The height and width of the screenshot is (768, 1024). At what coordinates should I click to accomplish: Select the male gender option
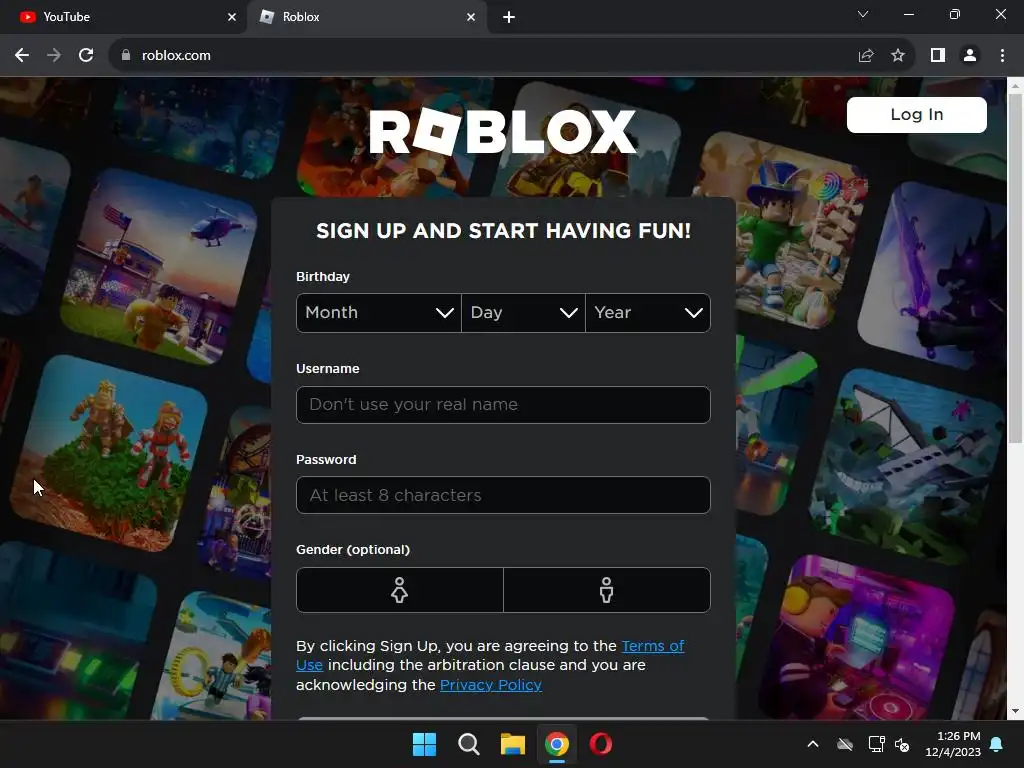click(607, 590)
